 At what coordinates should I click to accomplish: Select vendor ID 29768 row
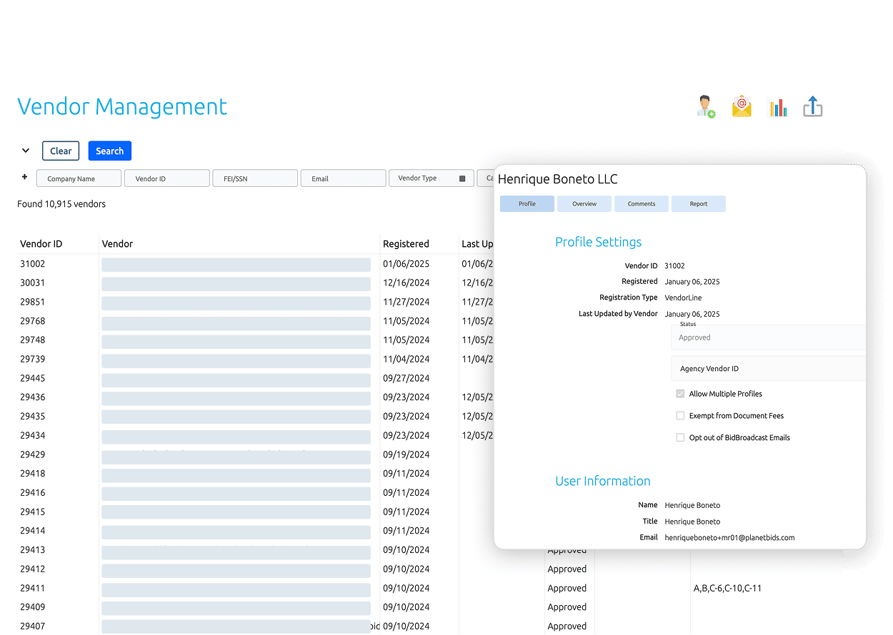click(x=32, y=321)
